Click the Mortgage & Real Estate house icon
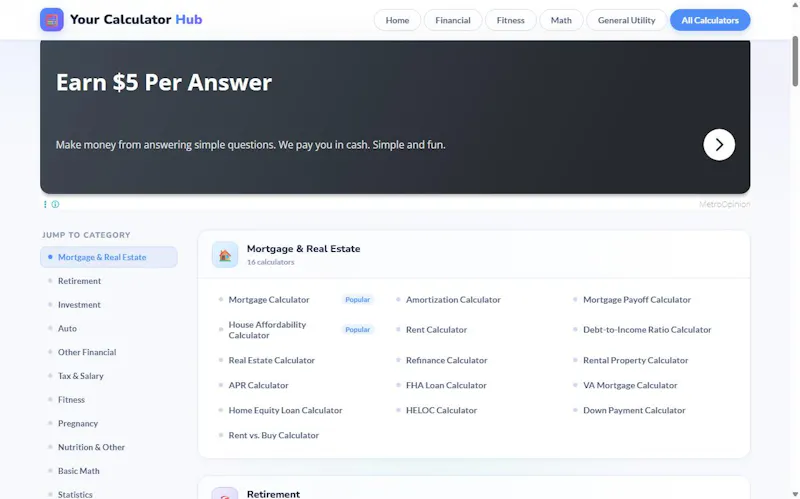 point(225,255)
